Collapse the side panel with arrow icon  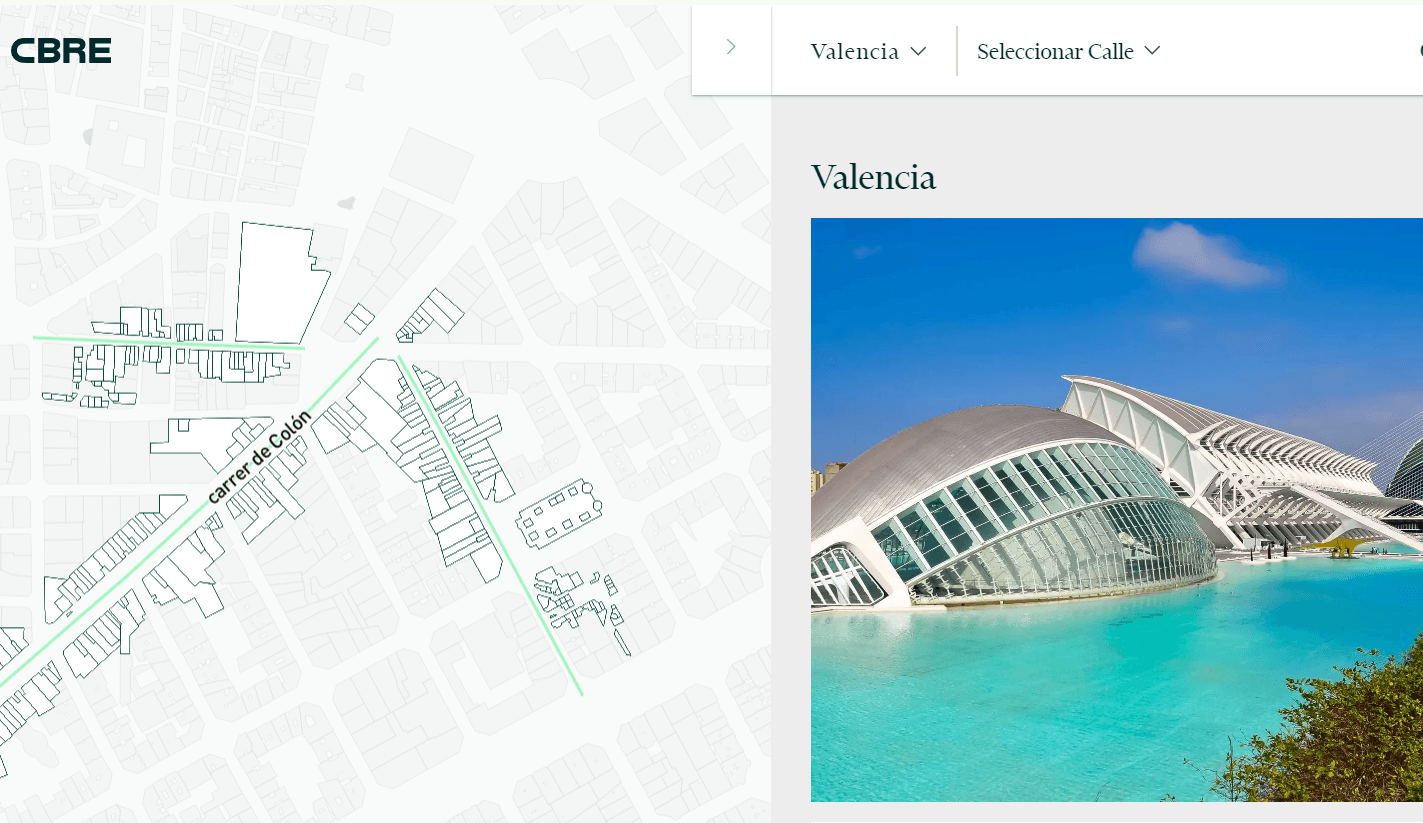pyautogui.click(x=731, y=47)
